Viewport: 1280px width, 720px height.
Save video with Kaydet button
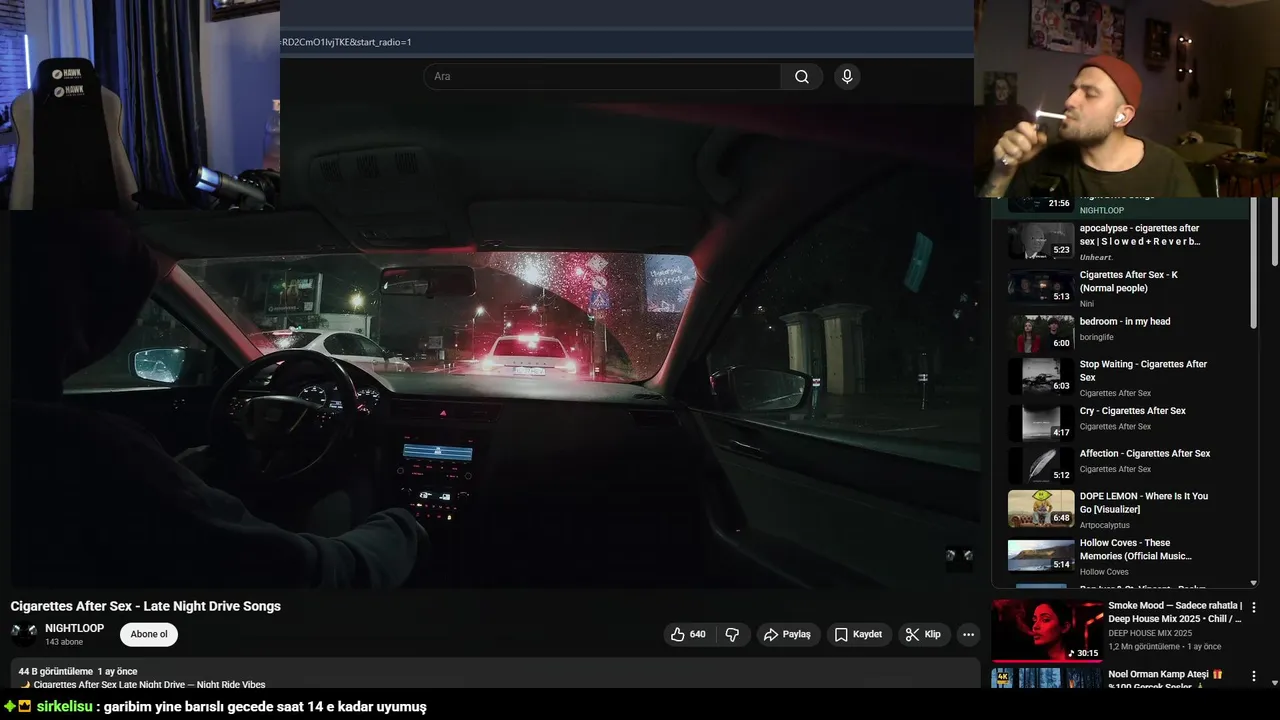[858, 634]
